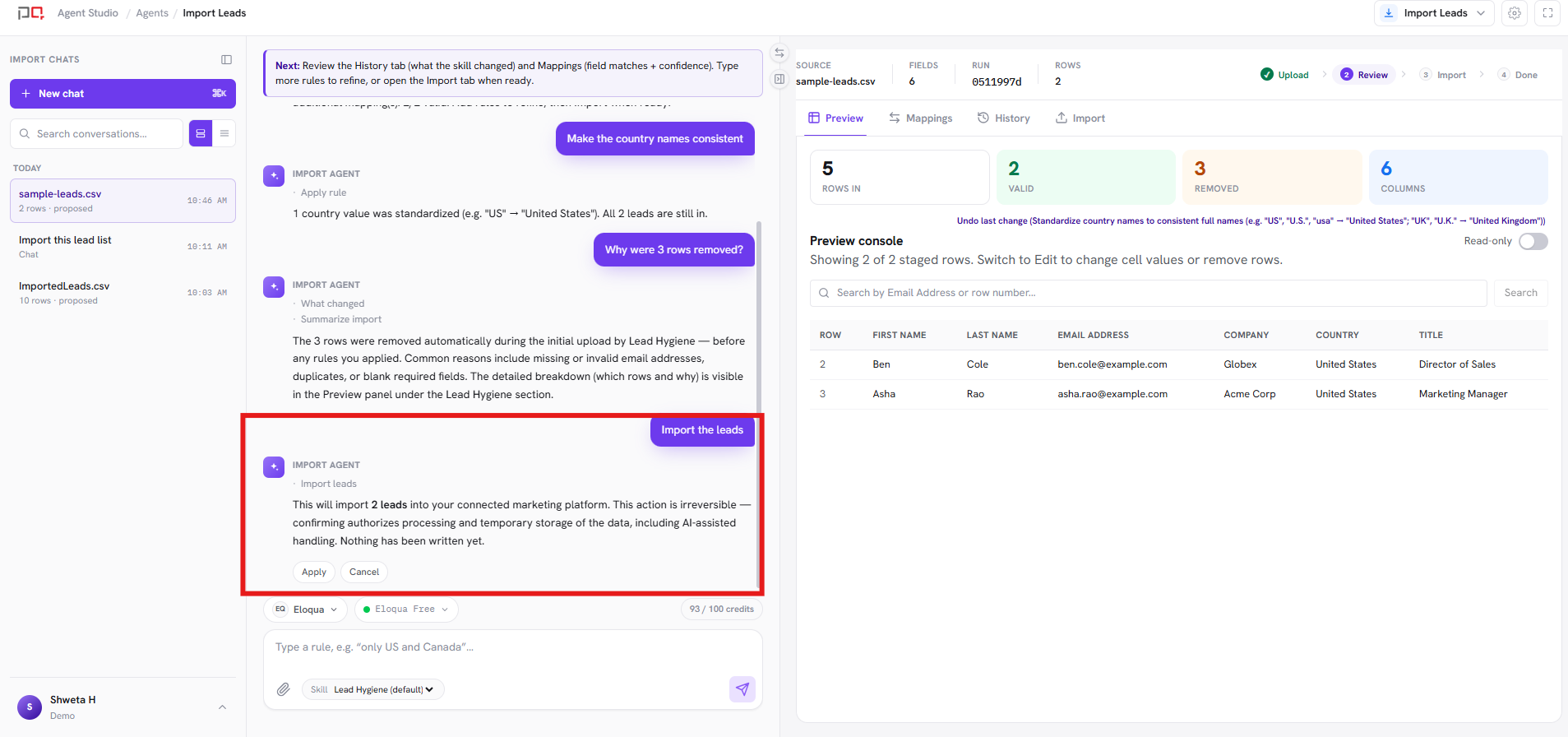Expand the Shweta H user menu chevron
Viewport: 1568px width, 737px height.
[222, 707]
